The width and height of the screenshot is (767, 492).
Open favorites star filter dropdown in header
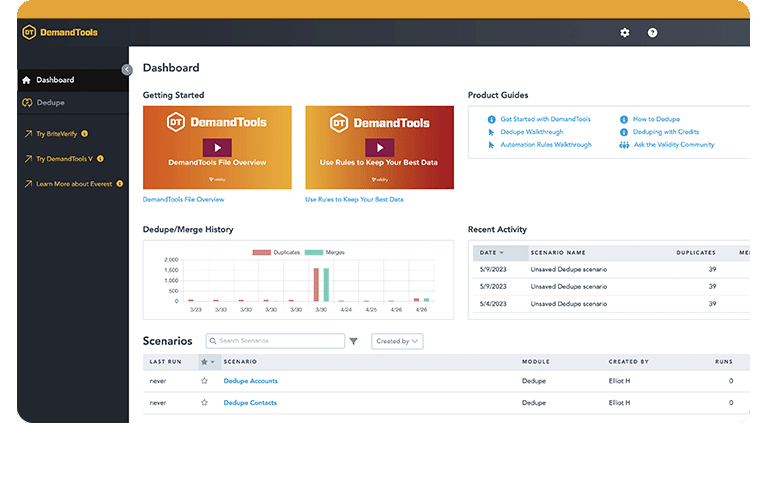[208, 362]
